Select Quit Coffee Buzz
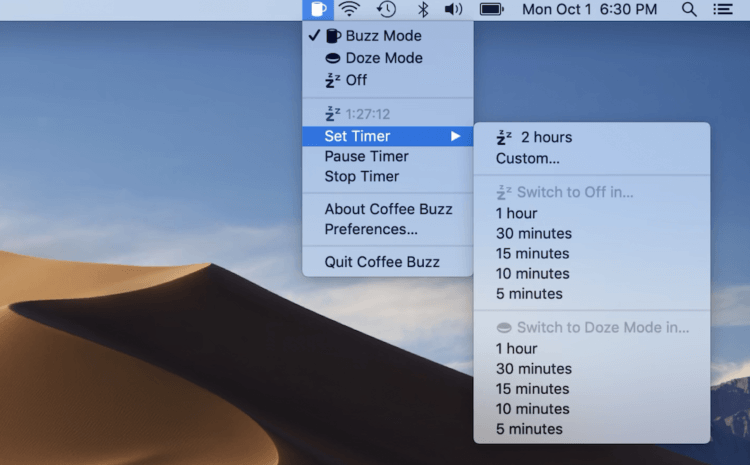 pos(388,262)
